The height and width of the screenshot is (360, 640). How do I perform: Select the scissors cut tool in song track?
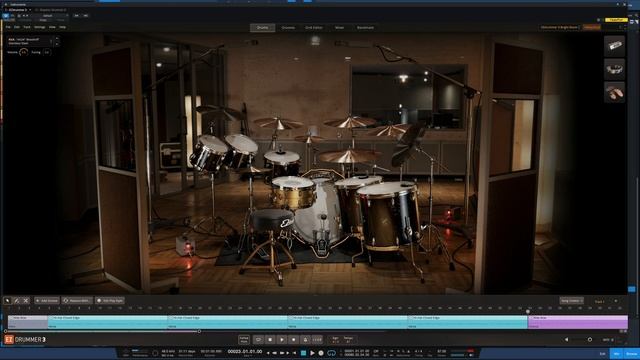(x=26, y=301)
